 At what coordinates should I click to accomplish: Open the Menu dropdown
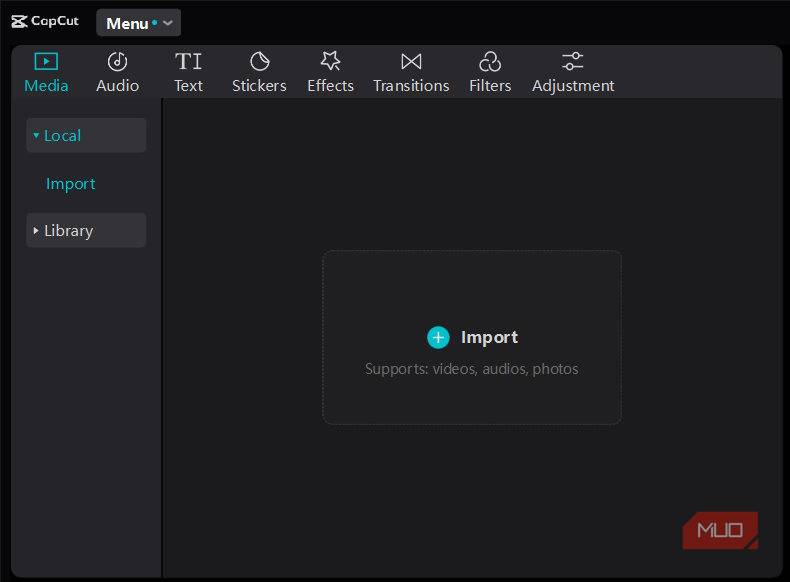point(139,23)
